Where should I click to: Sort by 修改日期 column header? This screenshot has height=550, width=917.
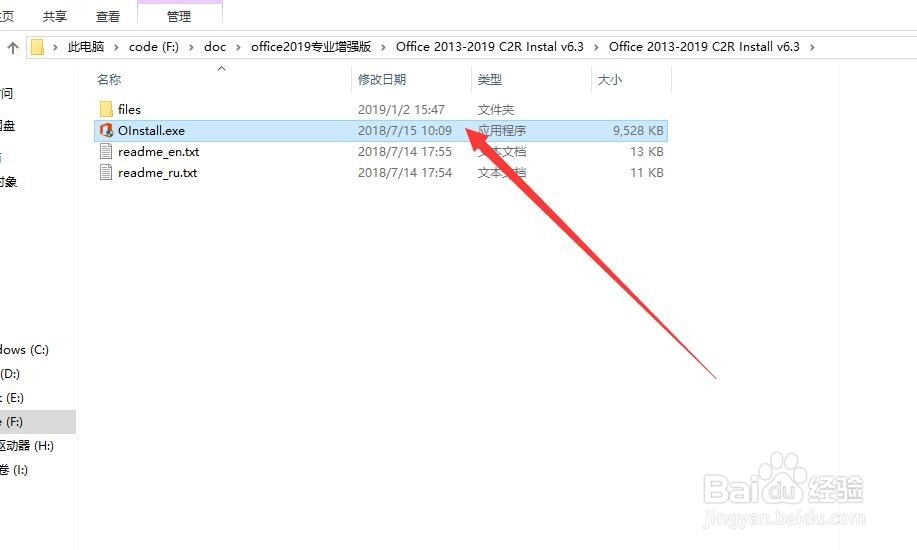pos(382,80)
